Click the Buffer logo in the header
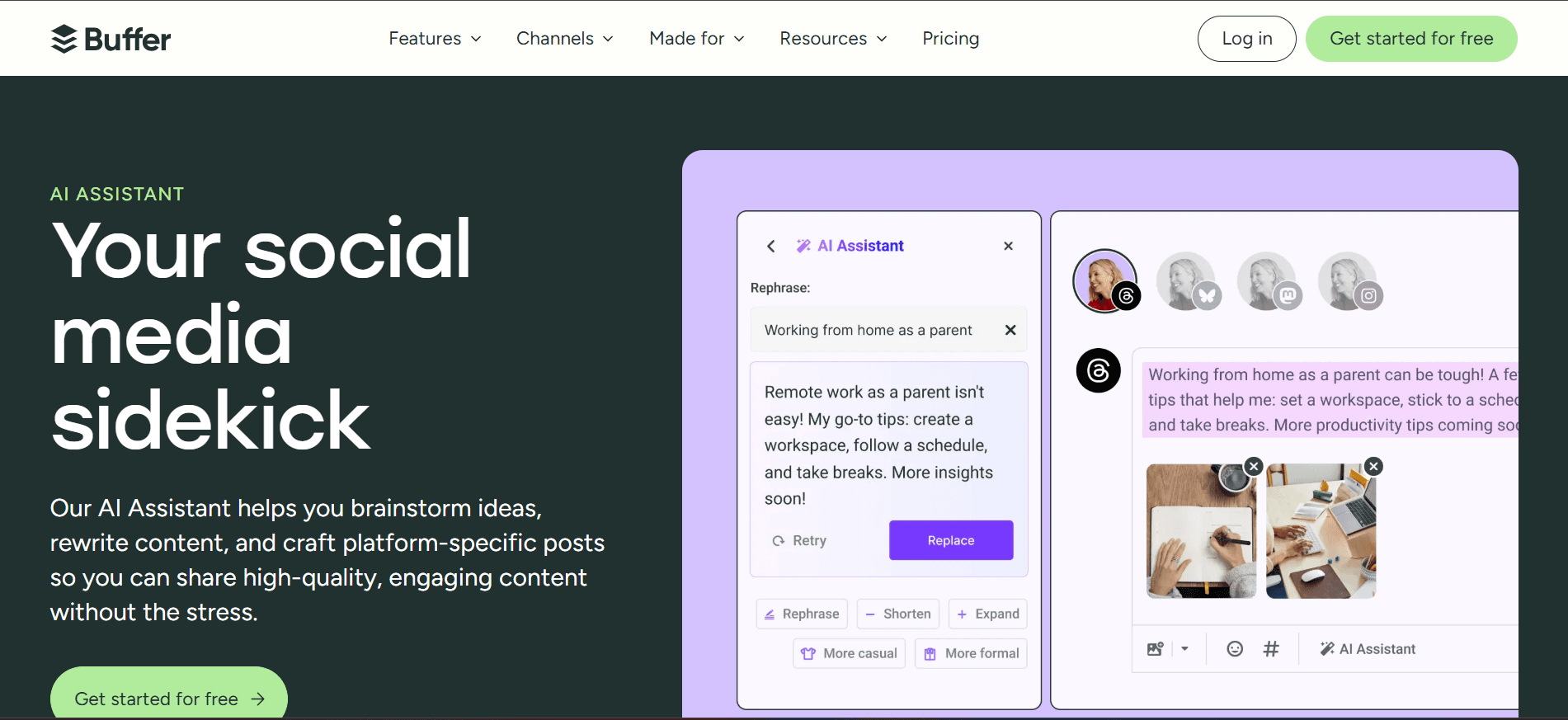Image resolution: width=1568 pixels, height=720 pixels. pos(111,39)
